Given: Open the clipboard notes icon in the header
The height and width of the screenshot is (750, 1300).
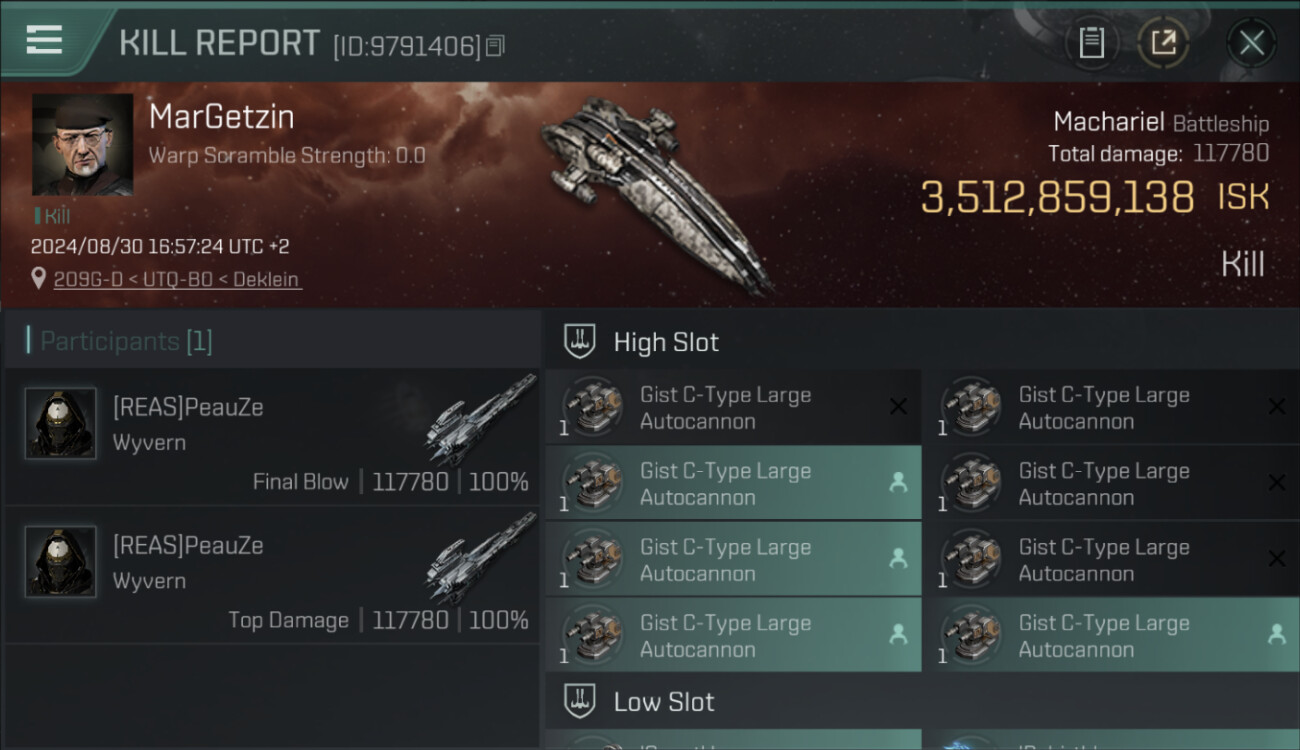Looking at the screenshot, I should click(1091, 43).
